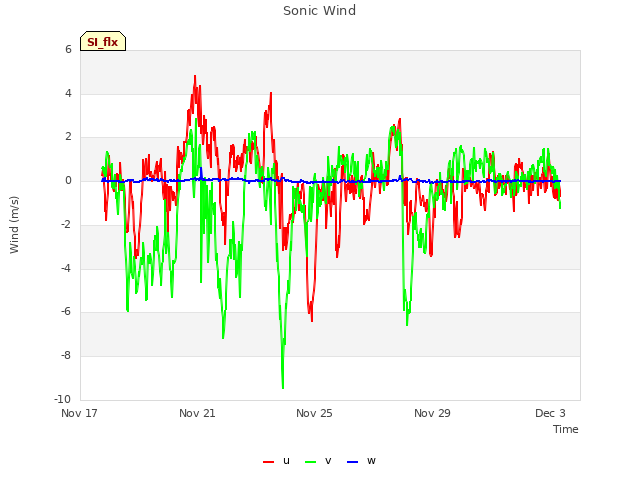Toggle the w series legend item

click(361, 461)
